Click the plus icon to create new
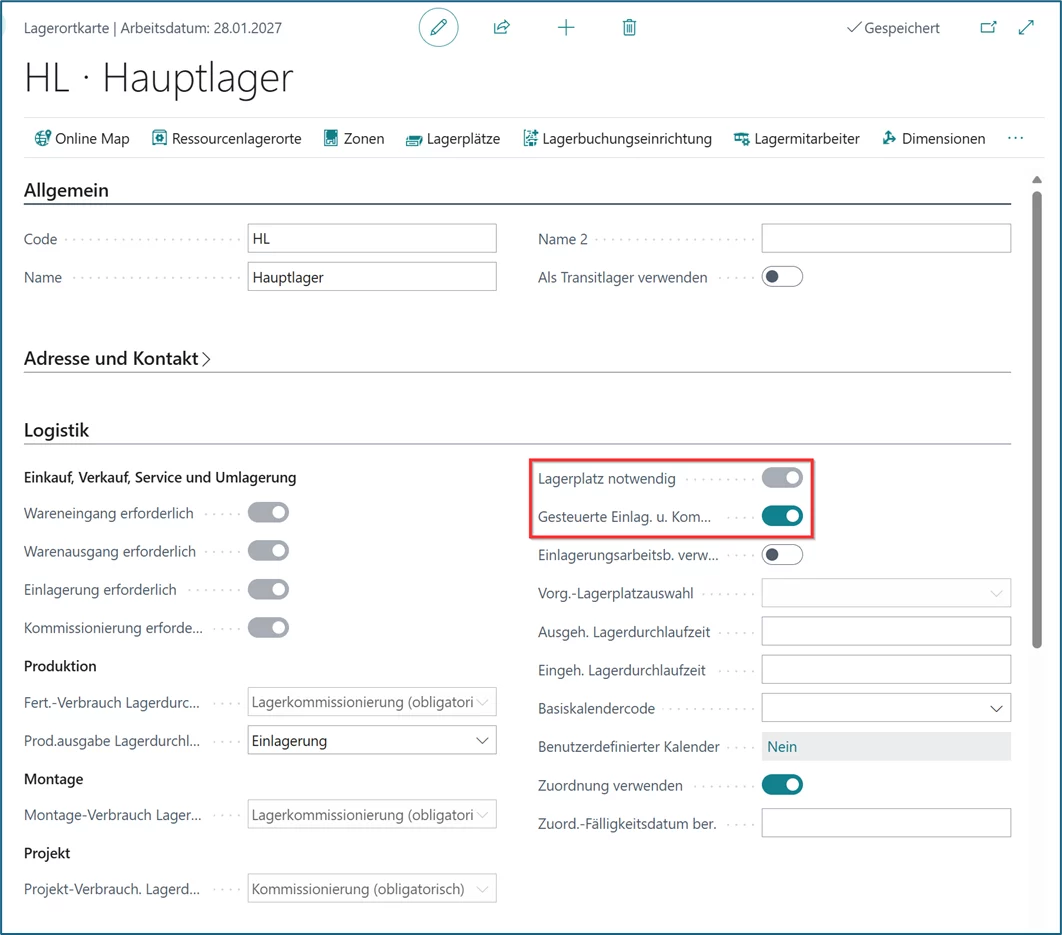 (566, 28)
